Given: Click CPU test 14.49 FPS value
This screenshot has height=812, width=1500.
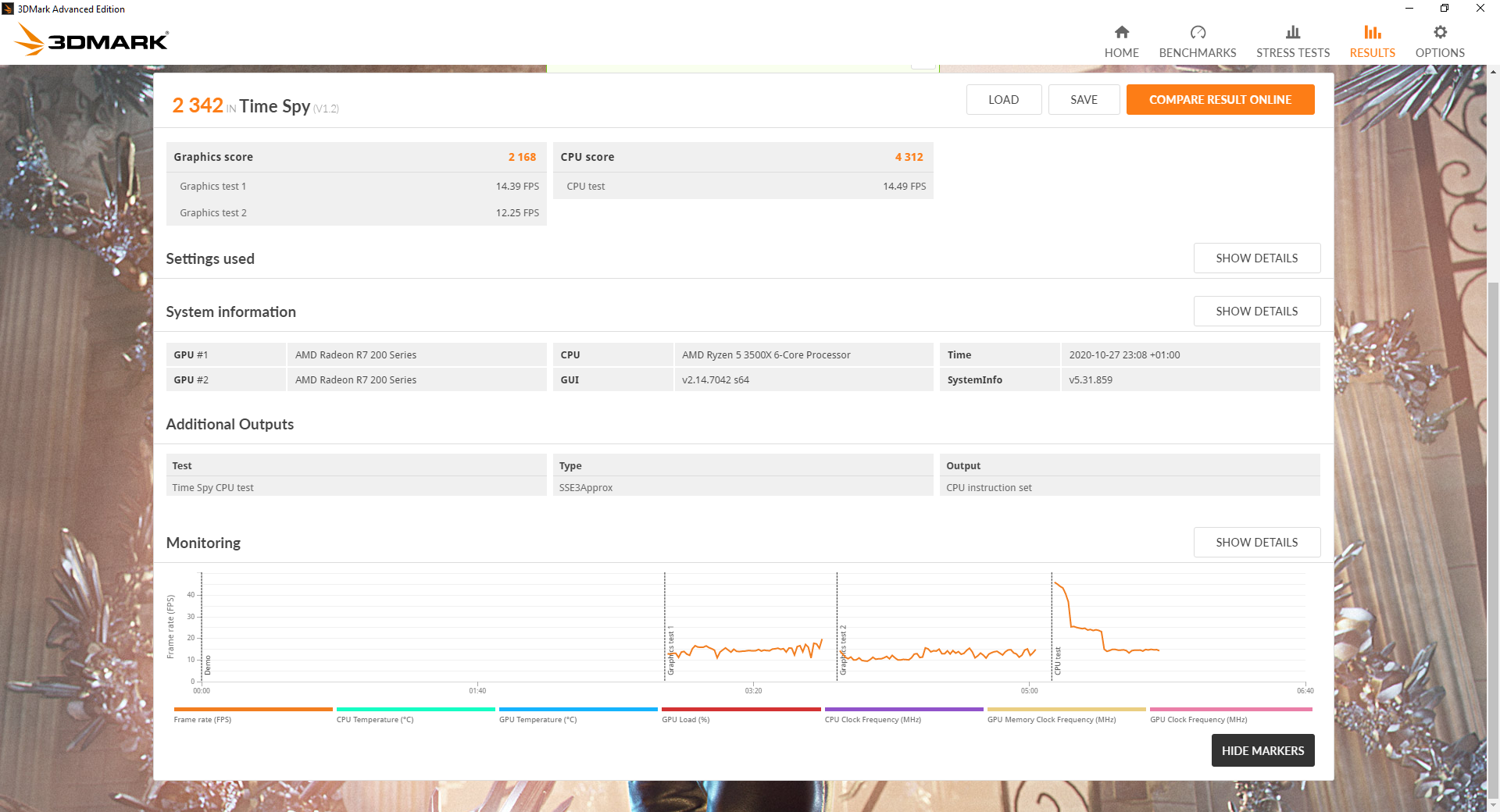Looking at the screenshot, I should pyautogui.click(x=904, y=187).
